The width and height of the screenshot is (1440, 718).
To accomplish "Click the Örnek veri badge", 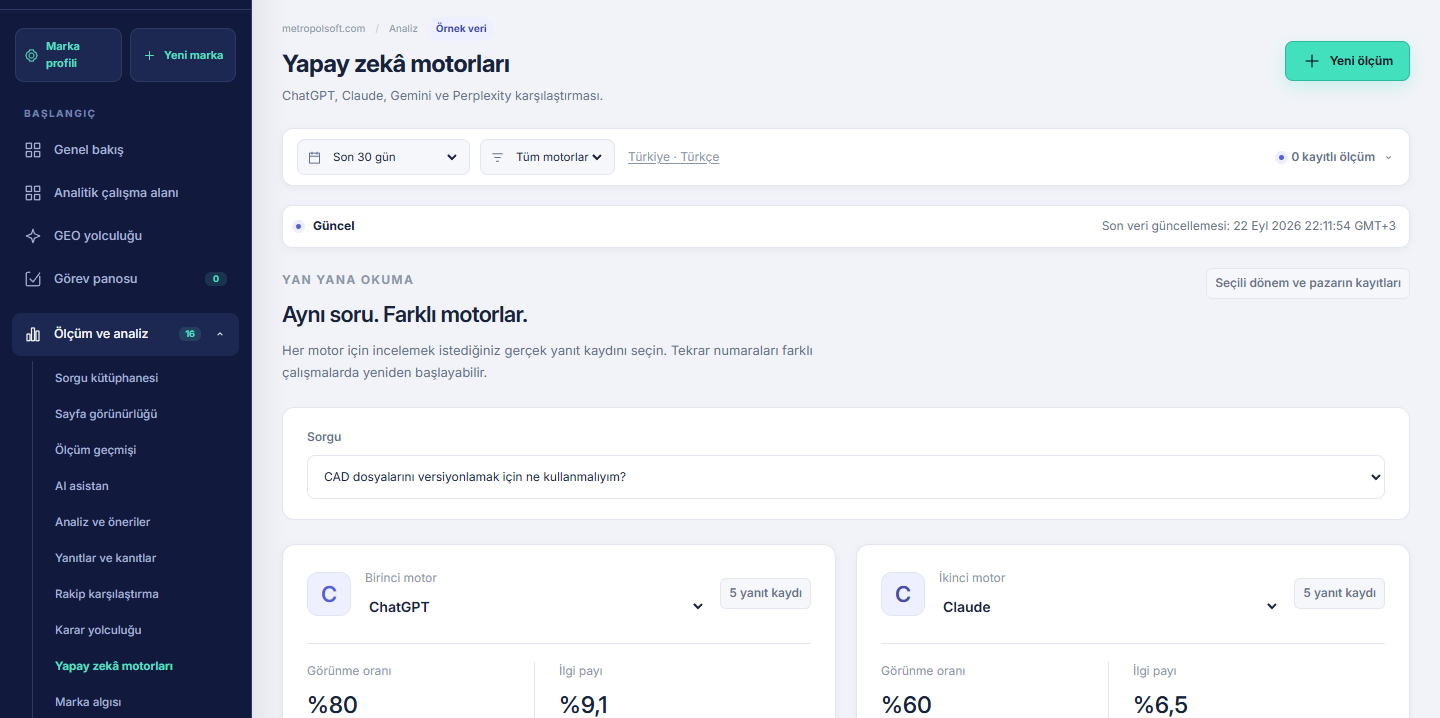I will [461, 28].
